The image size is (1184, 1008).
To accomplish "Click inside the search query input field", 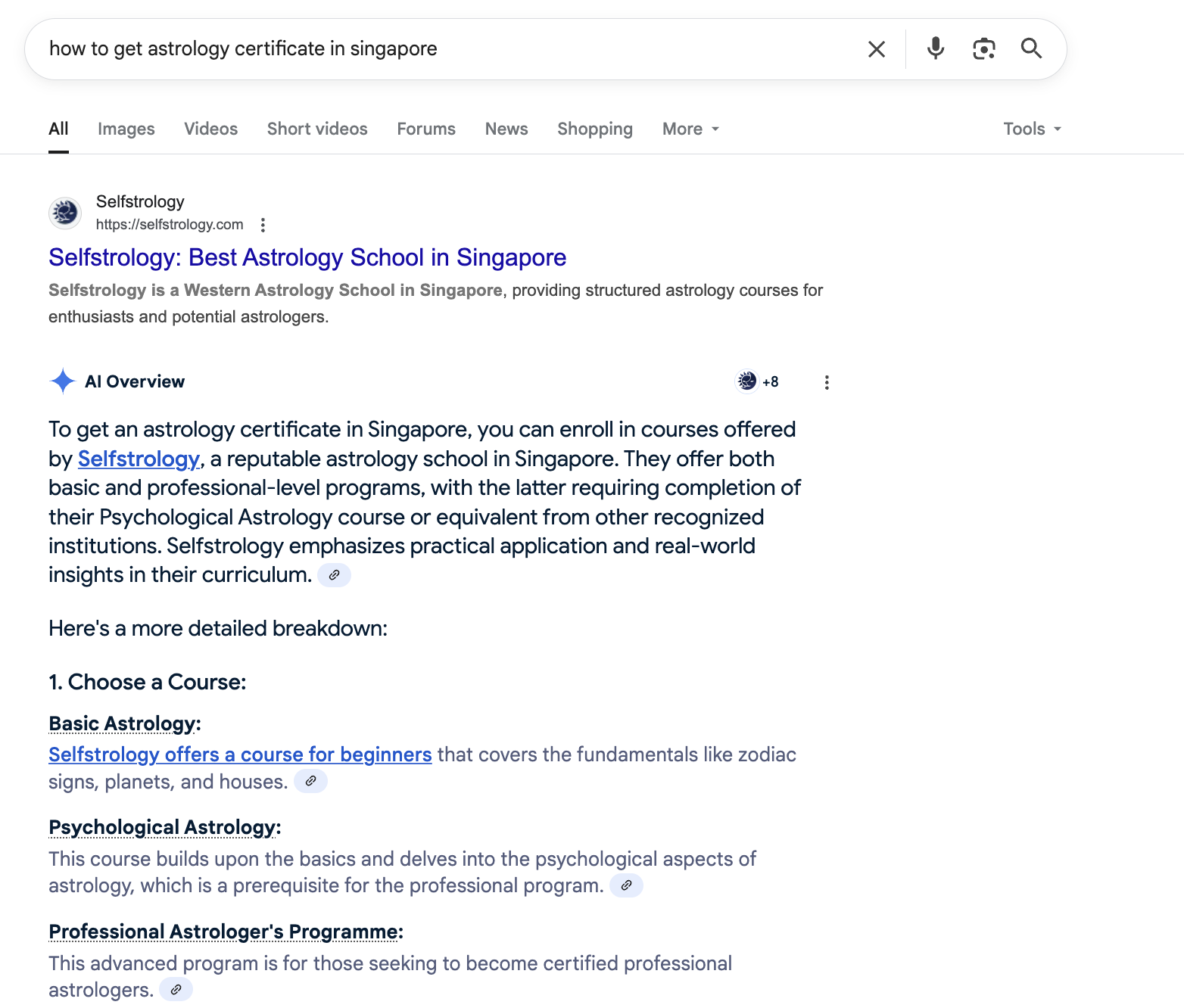I will click(447, 49).
